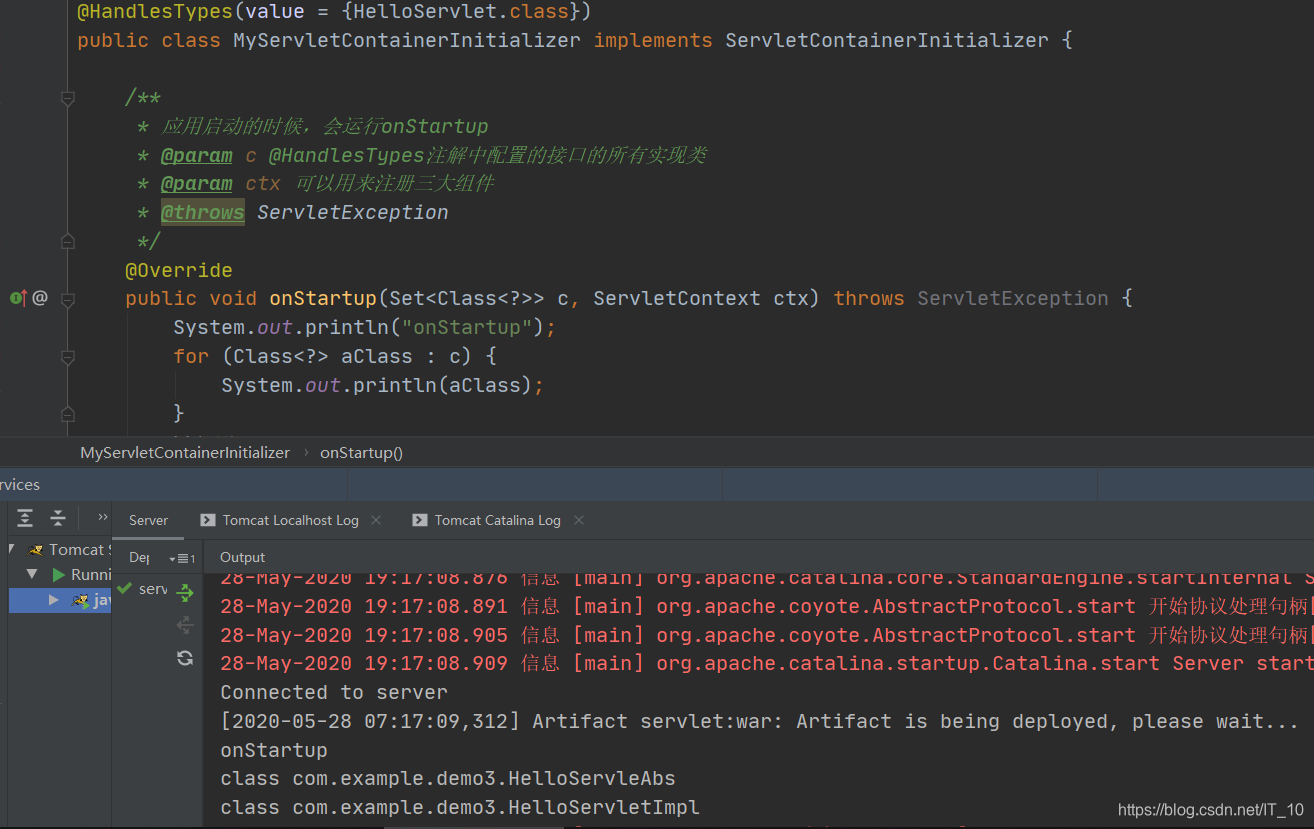Viewport: 1314px width, 829px height.
Task: Click the for loop closing fold marker
Action: pos(67,413)
